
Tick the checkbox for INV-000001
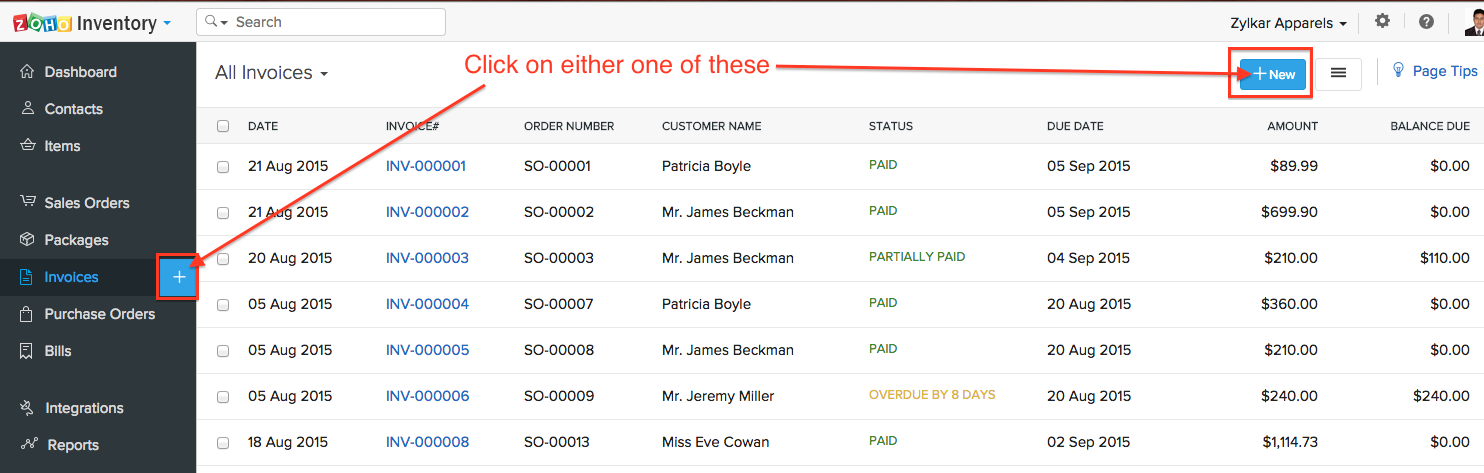pyautogui.click(x=223, y=167)
